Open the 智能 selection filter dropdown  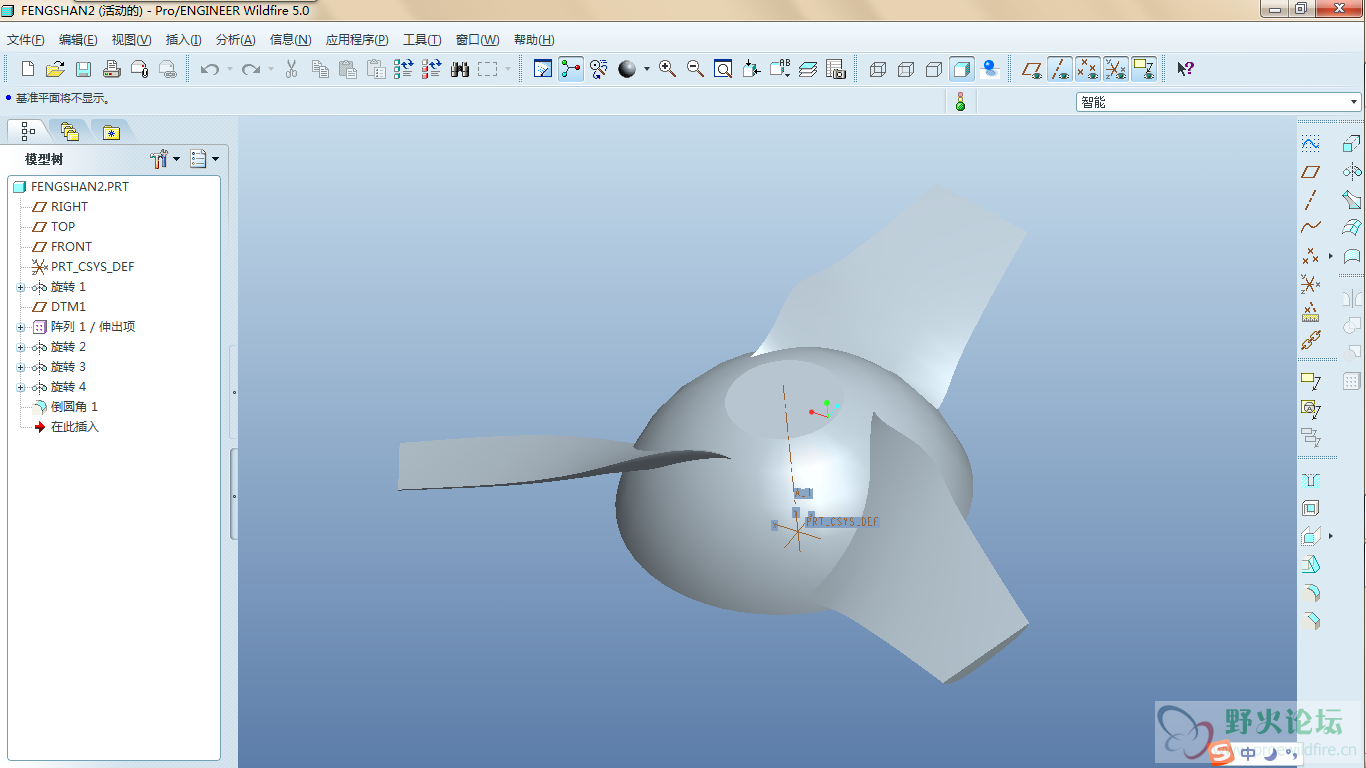[1354, 102]
